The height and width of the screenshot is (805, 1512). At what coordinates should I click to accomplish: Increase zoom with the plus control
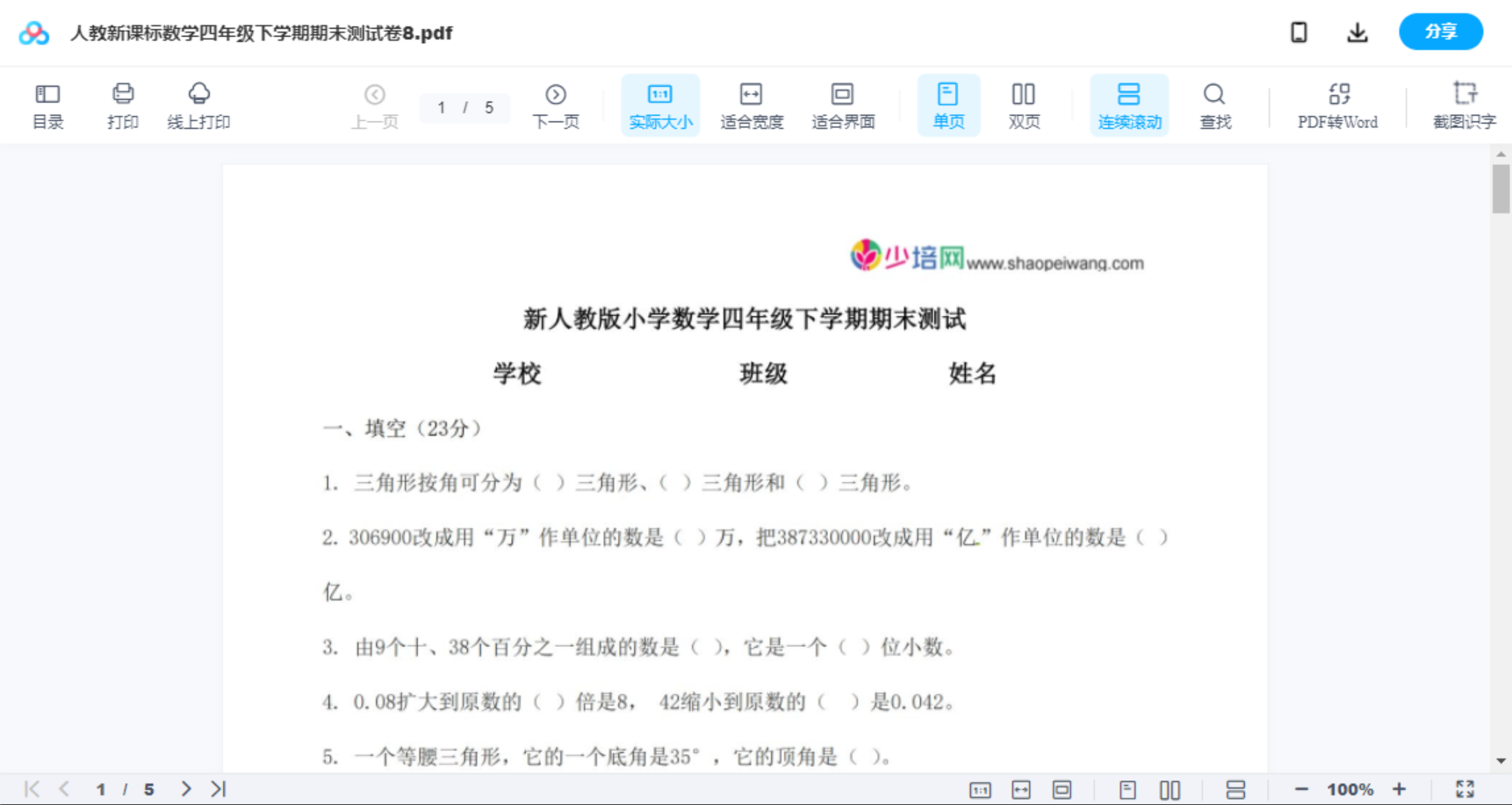[x=1400, y=788]
